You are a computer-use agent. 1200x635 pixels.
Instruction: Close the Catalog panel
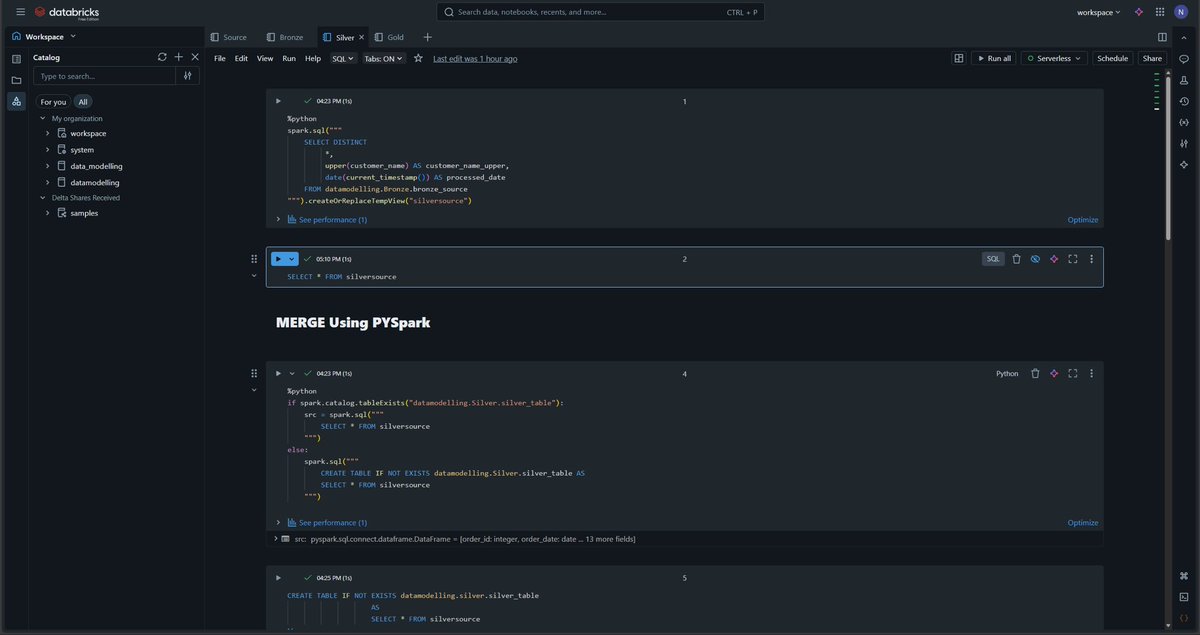point(195,57)
